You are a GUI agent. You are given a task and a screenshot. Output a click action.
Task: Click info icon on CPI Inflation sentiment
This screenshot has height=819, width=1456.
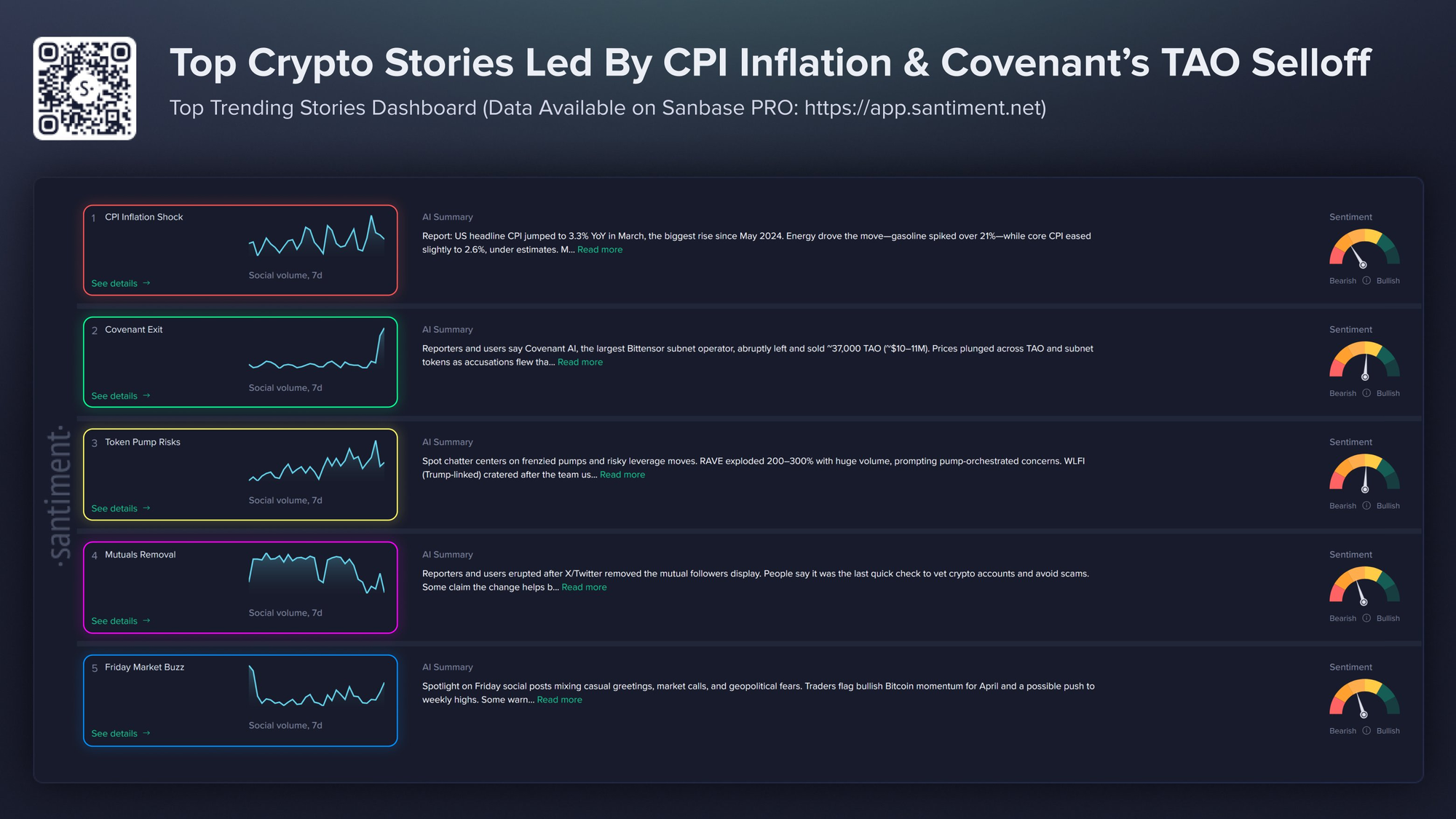point(1366,281)
